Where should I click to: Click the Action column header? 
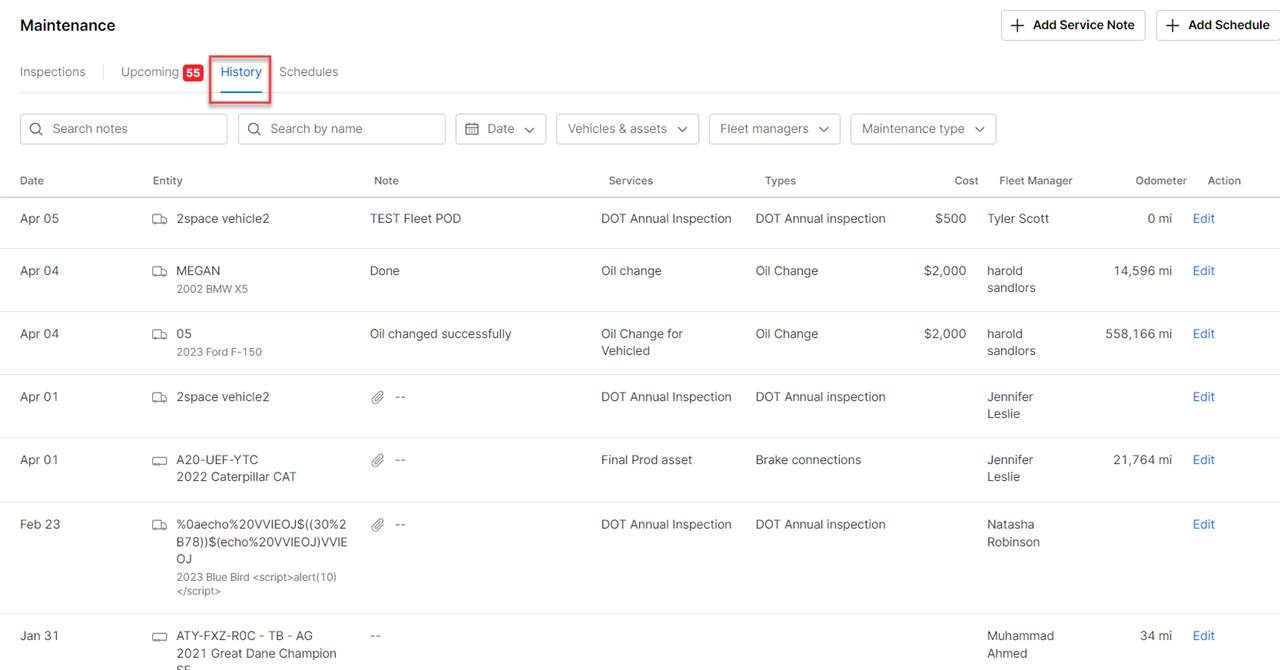click(1224, 181)
